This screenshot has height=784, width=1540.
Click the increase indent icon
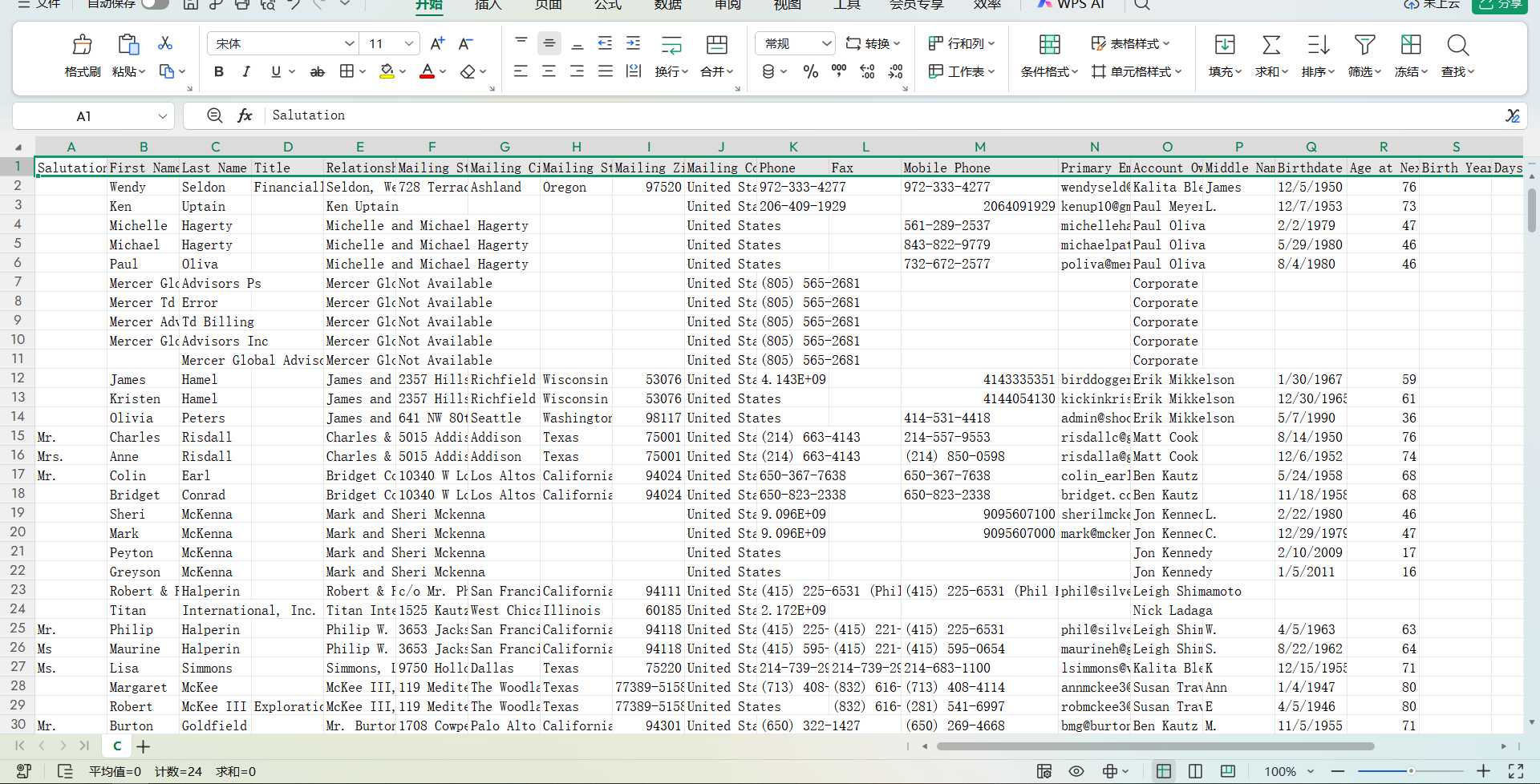pos(633,43)
